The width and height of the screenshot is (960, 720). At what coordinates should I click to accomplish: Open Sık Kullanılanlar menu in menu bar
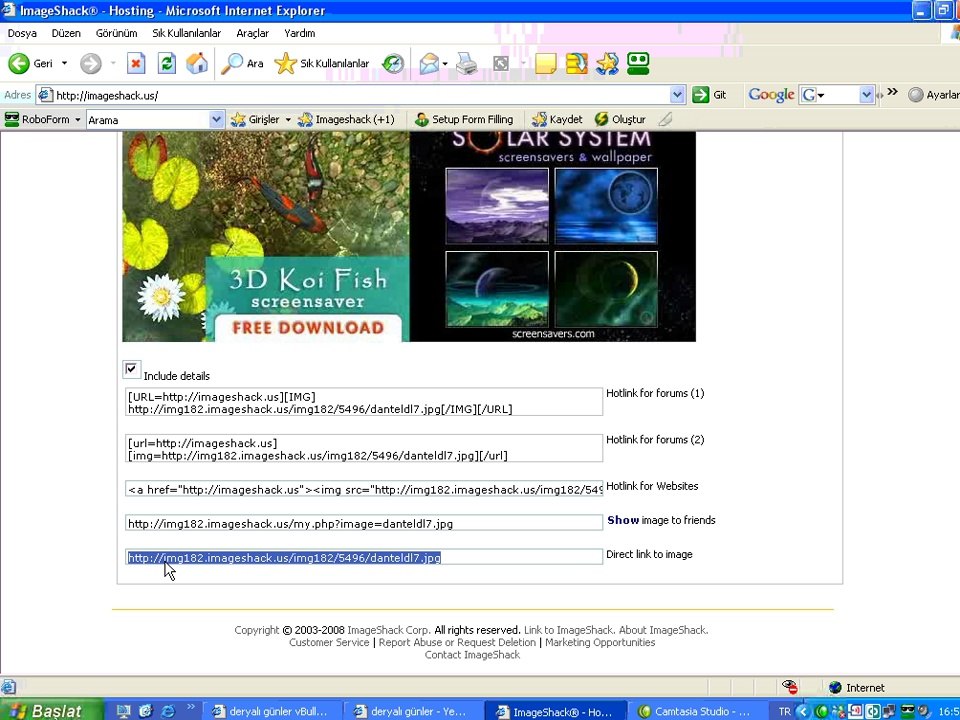[x=187, y=33]
